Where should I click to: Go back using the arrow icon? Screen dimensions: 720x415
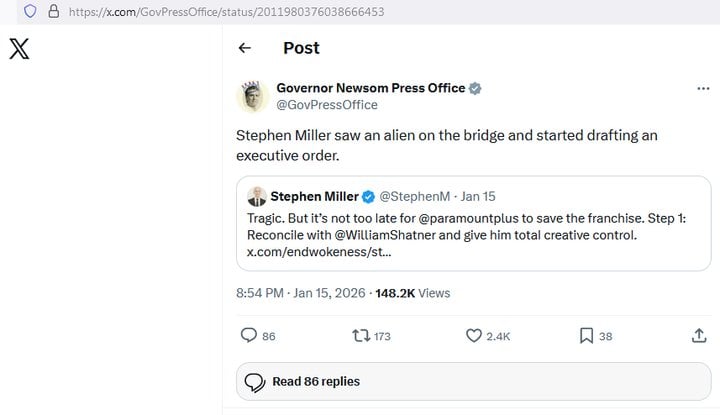pos(245,48)
